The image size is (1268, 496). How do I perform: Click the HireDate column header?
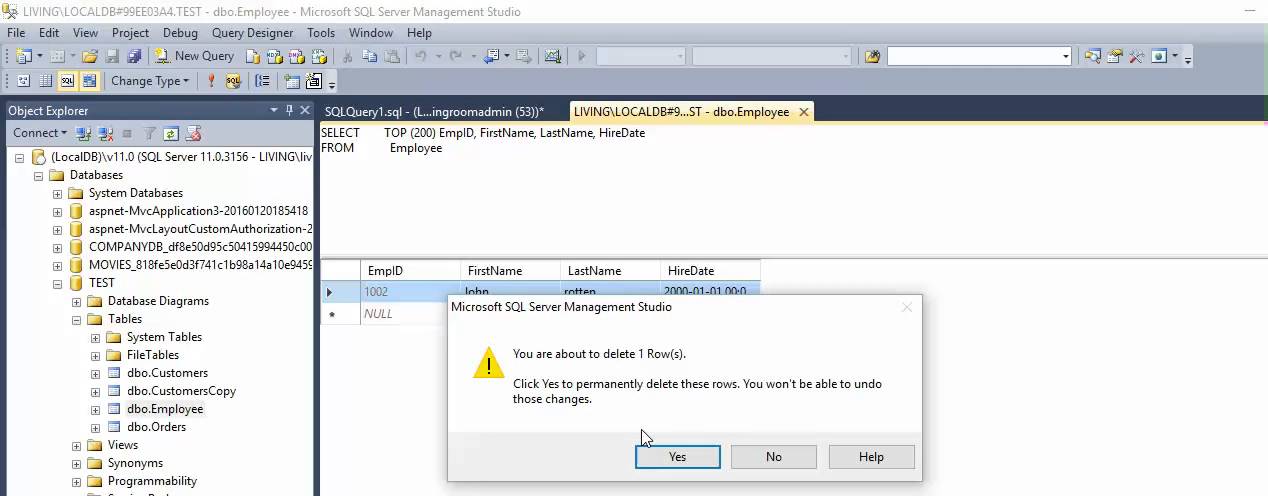pyautogui.click(x=711, y=271)
